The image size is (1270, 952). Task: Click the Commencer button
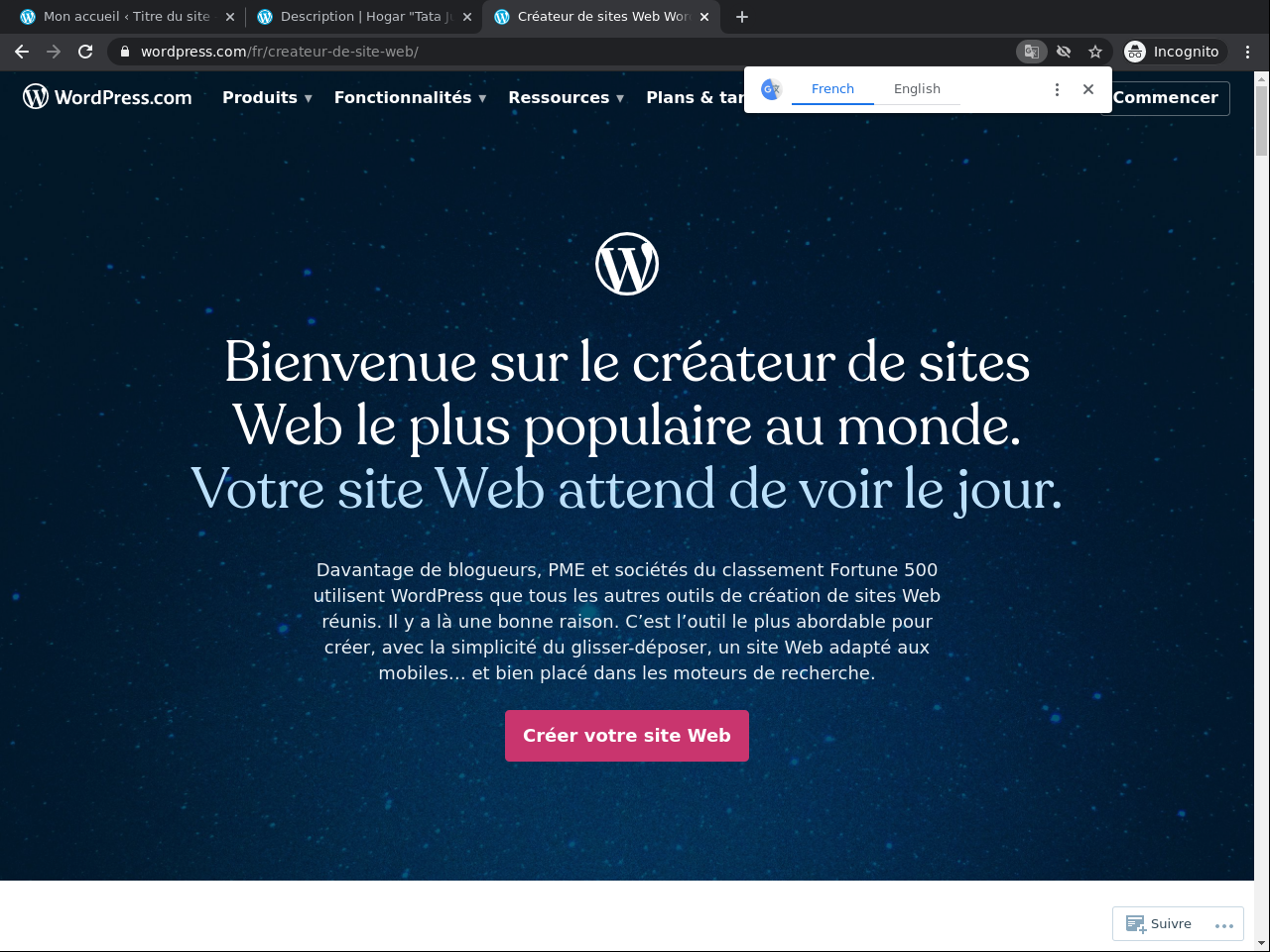pyautogui.click(x=1165, y=97)
